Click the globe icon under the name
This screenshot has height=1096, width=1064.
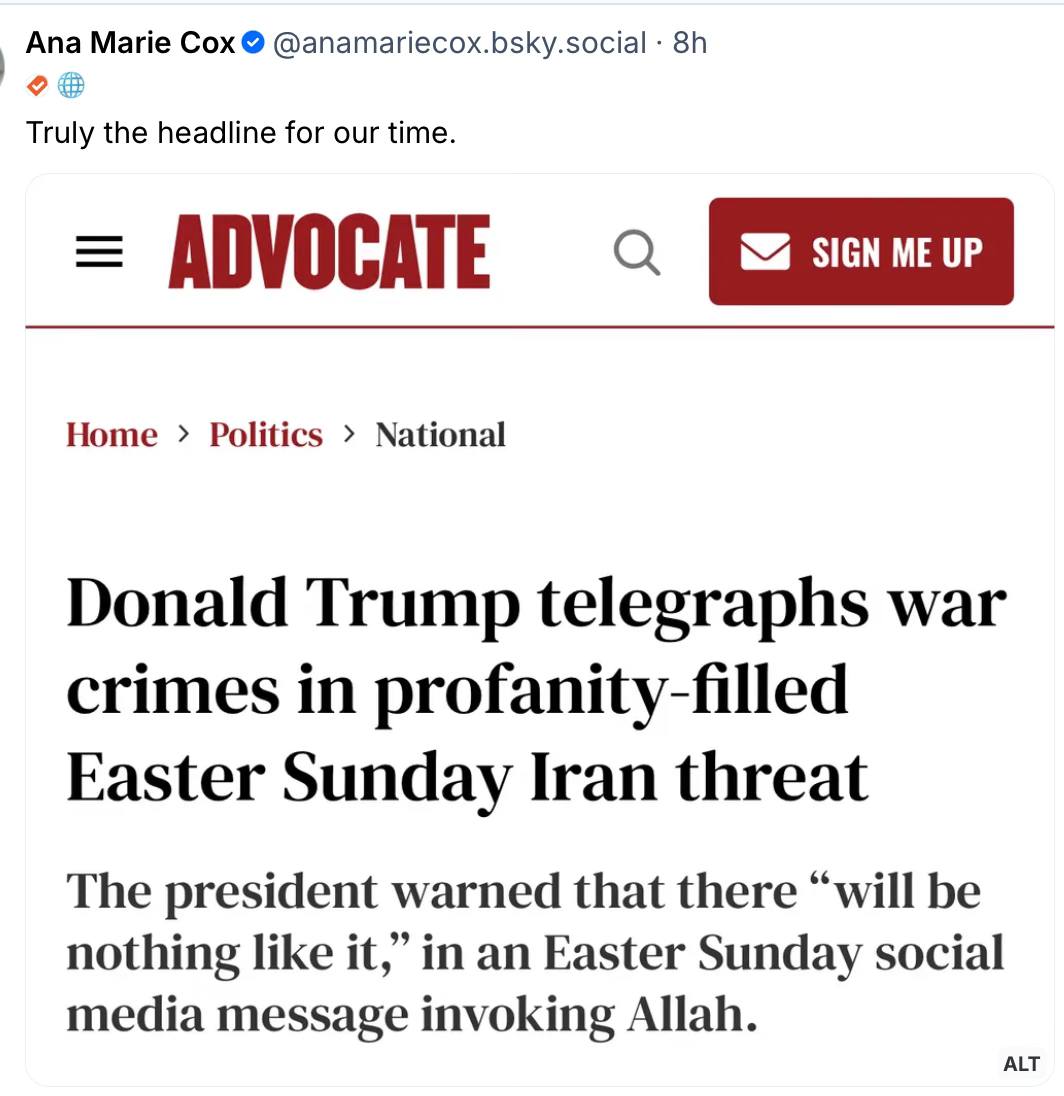[x=70, y=87]
